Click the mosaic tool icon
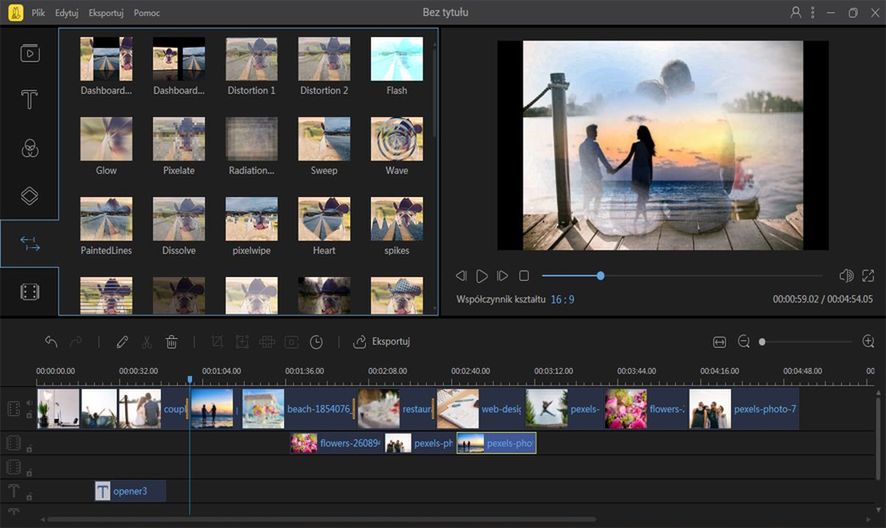 tap(267, 341)
